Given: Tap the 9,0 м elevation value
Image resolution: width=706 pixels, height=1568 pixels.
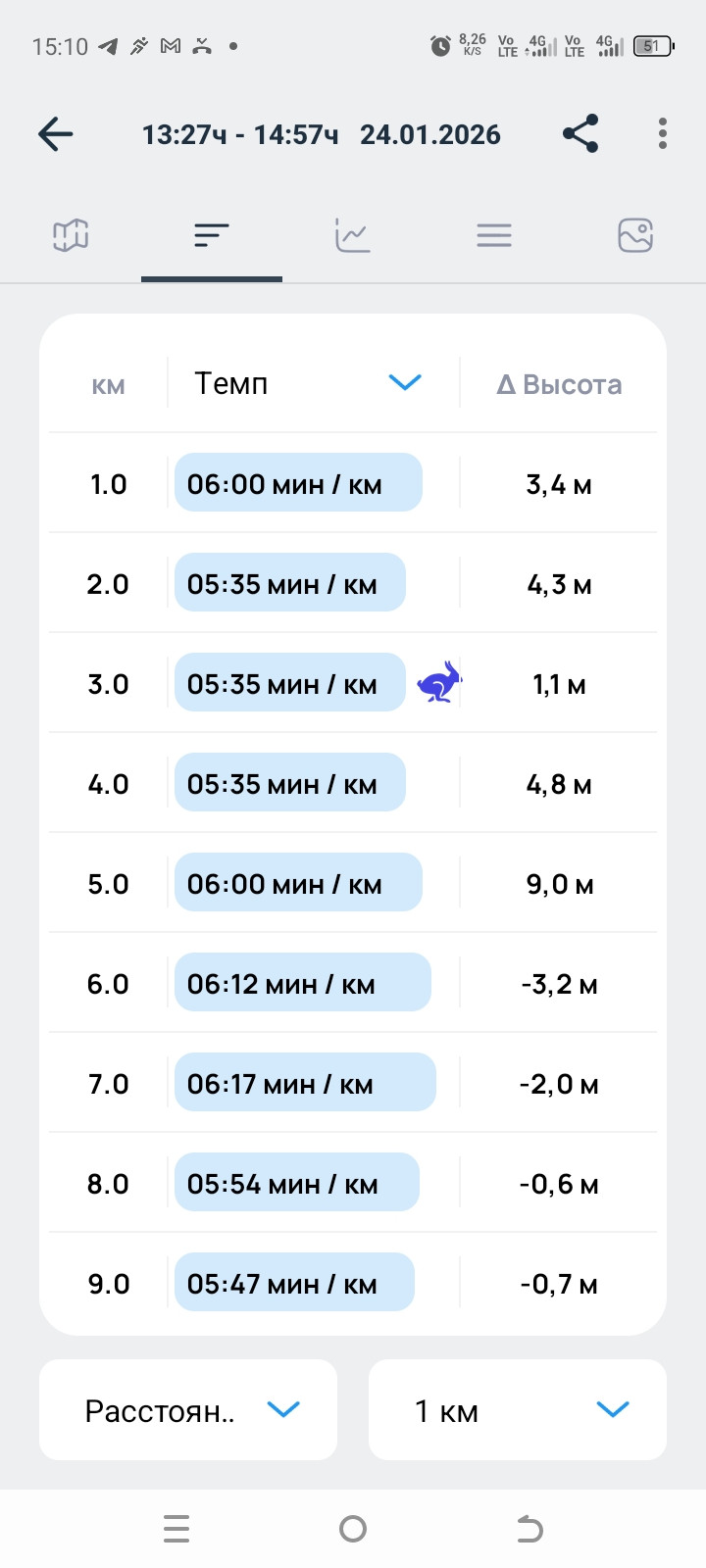Looking at the screenshot, I should point(559,884).
